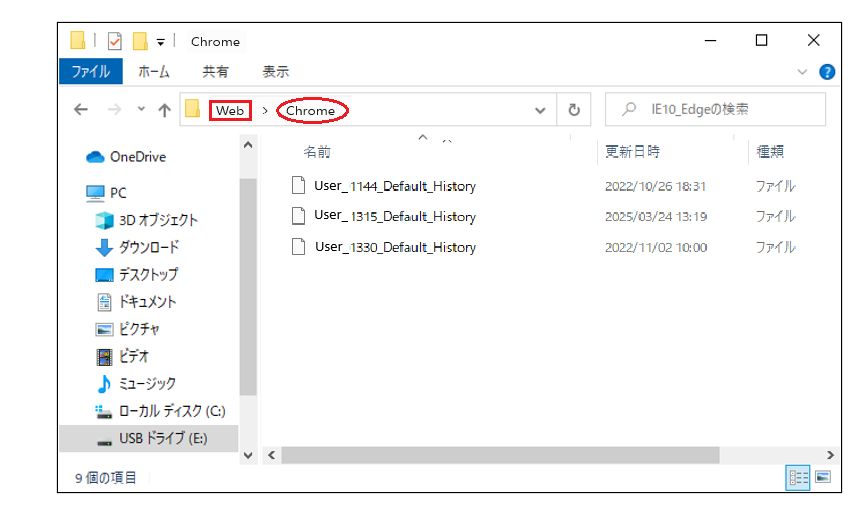Click the date 2022/11/02 10:00
This screenshot has width=860, height=507.
656,247
